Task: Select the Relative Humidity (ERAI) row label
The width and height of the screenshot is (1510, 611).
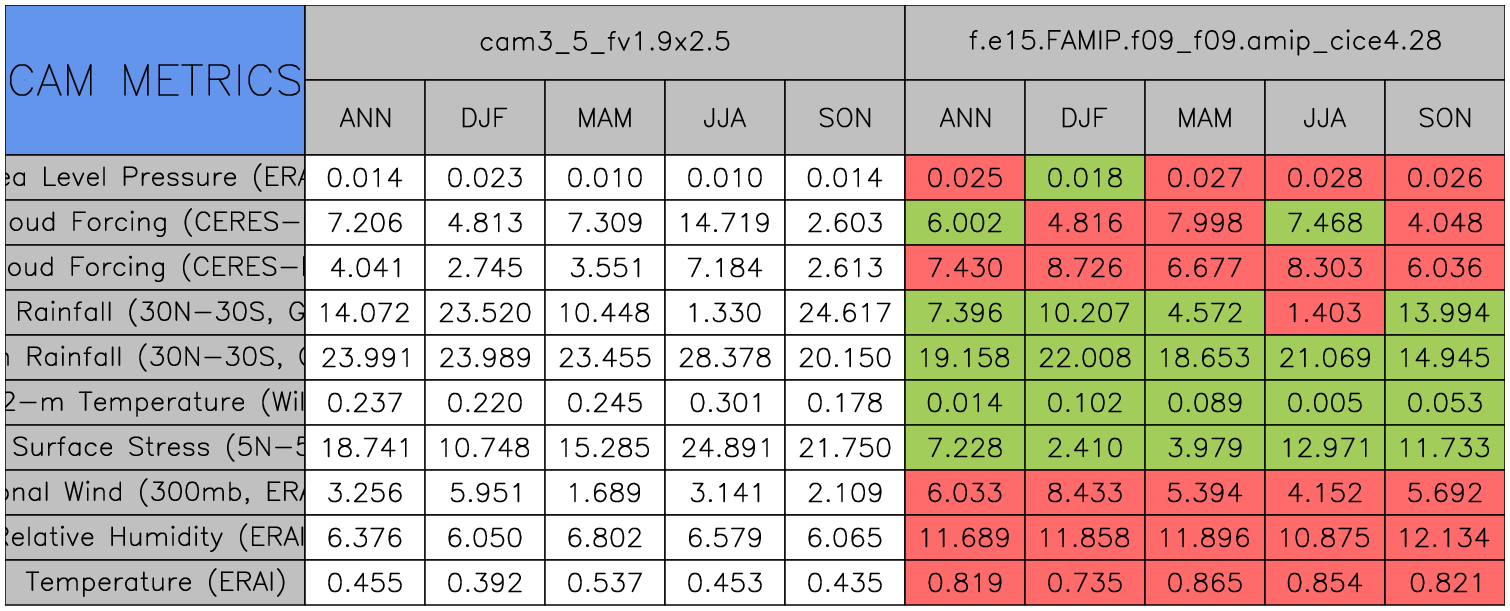Action: 155,538
